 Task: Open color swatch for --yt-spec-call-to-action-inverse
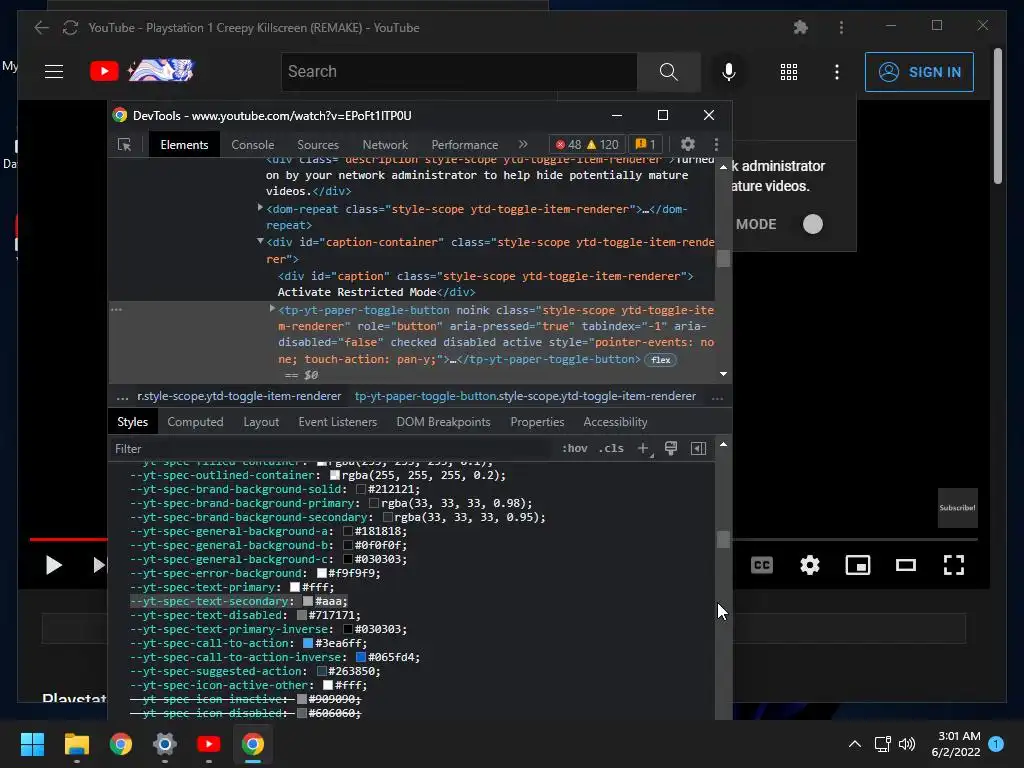pos(360,657)
